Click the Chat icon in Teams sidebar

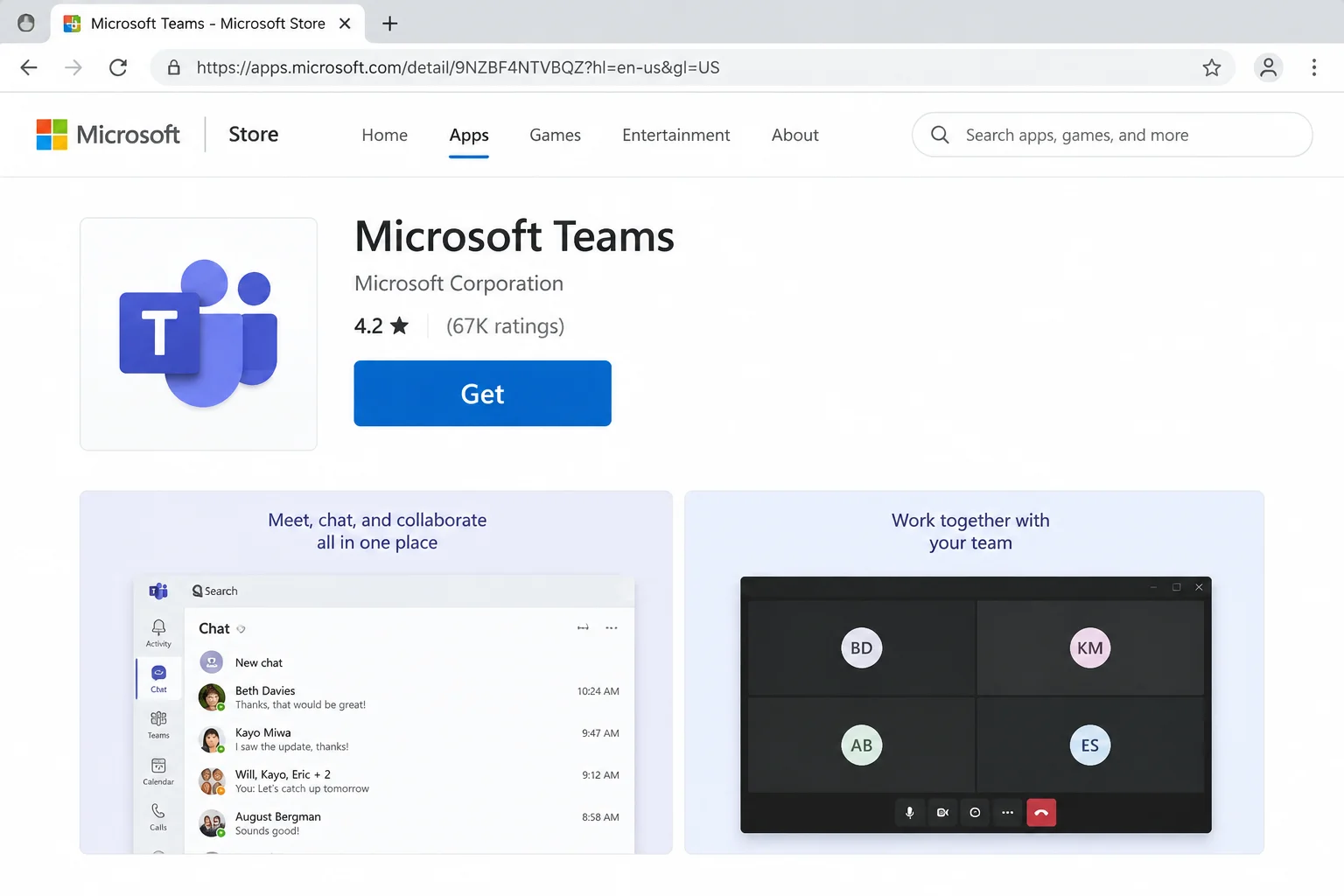click(x=158, y=673)
